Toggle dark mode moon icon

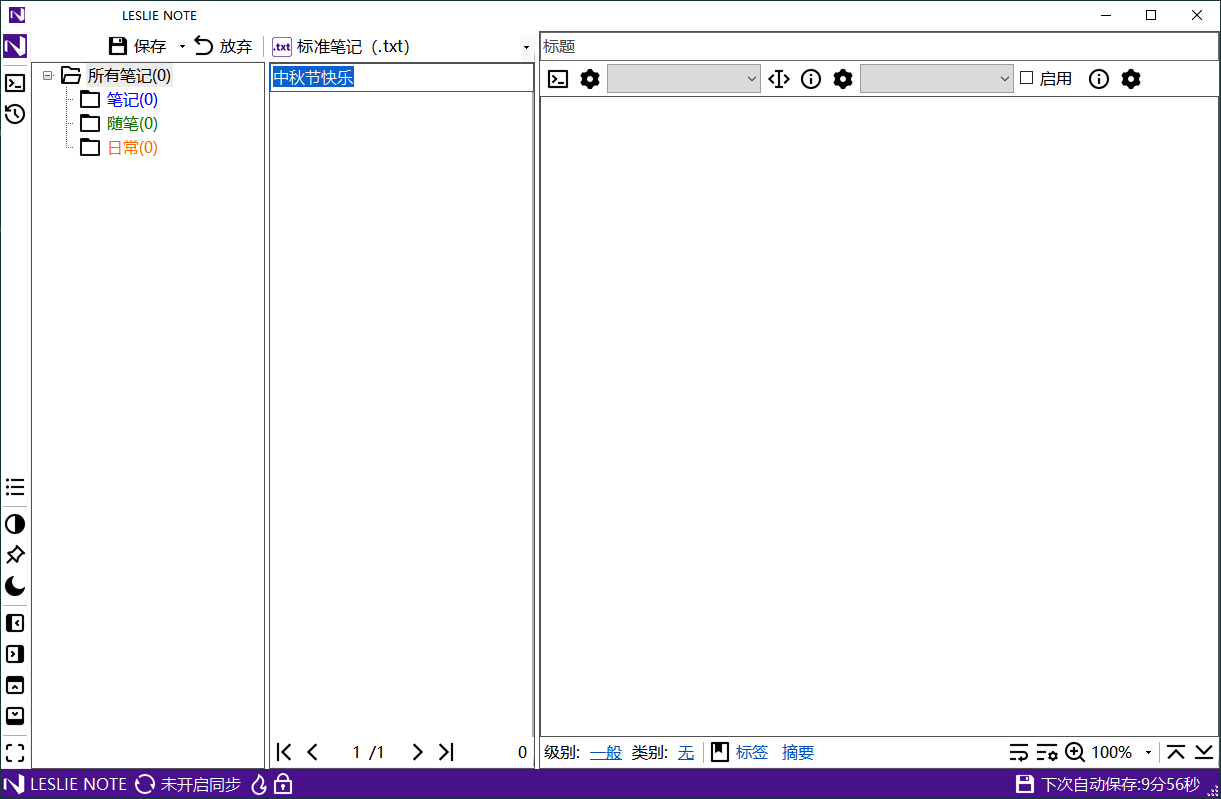pos(15,586)
